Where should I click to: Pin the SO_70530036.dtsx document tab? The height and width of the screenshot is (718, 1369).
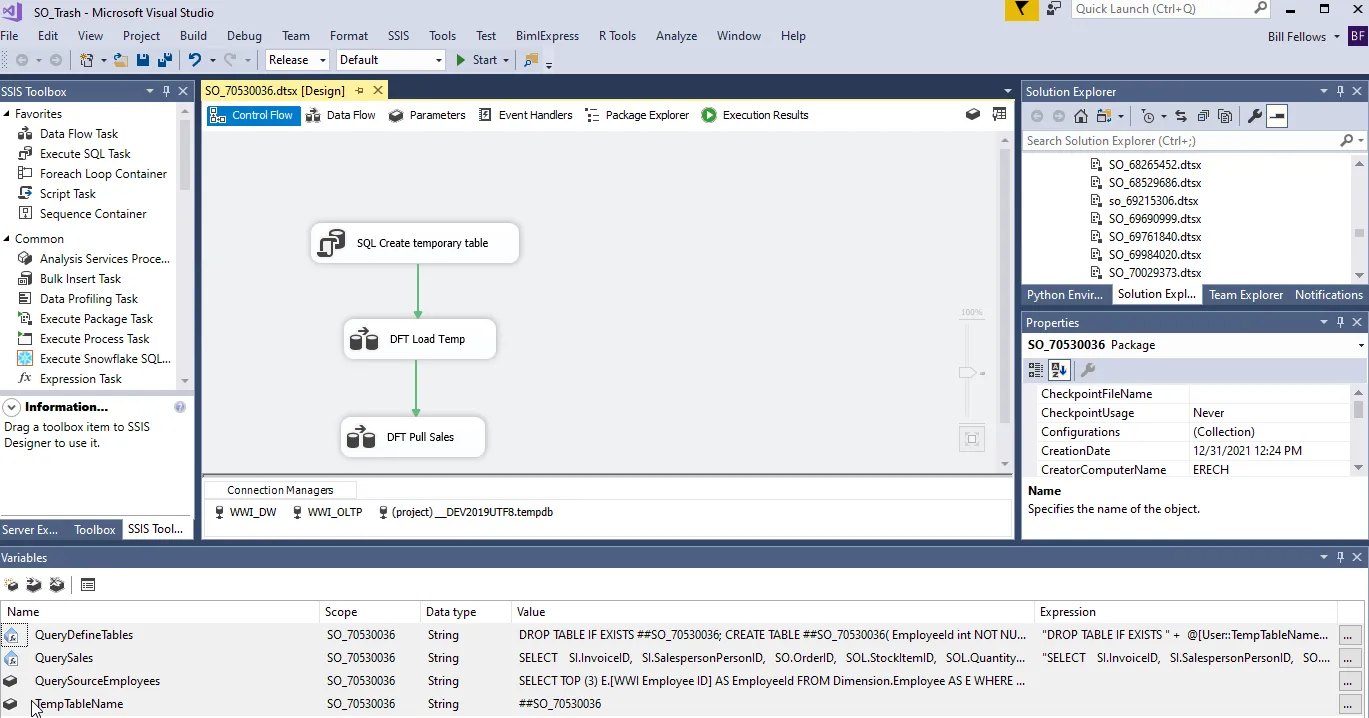click(x=359, y=91)
